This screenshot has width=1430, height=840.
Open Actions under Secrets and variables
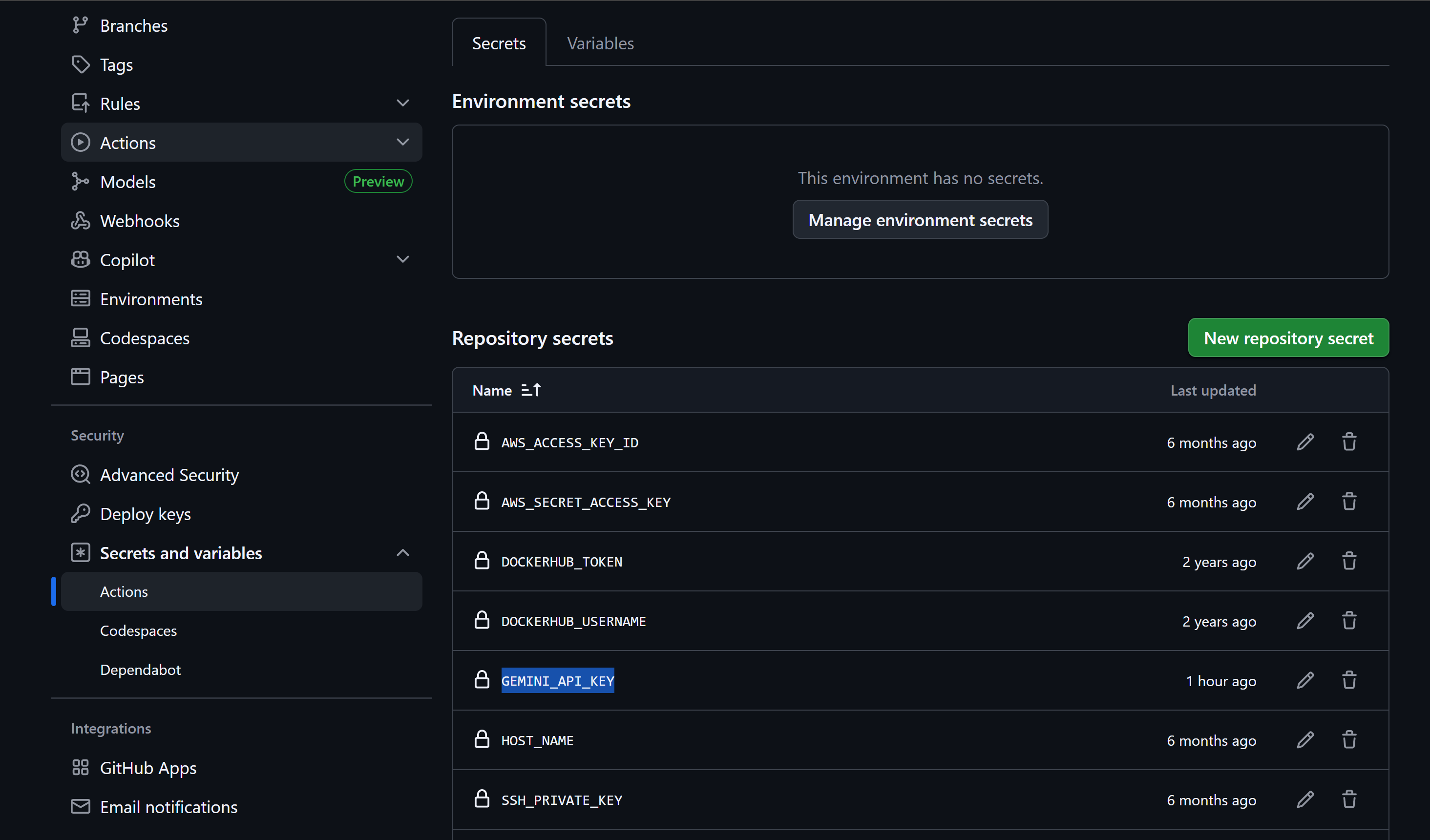click(x=241, y=591)
